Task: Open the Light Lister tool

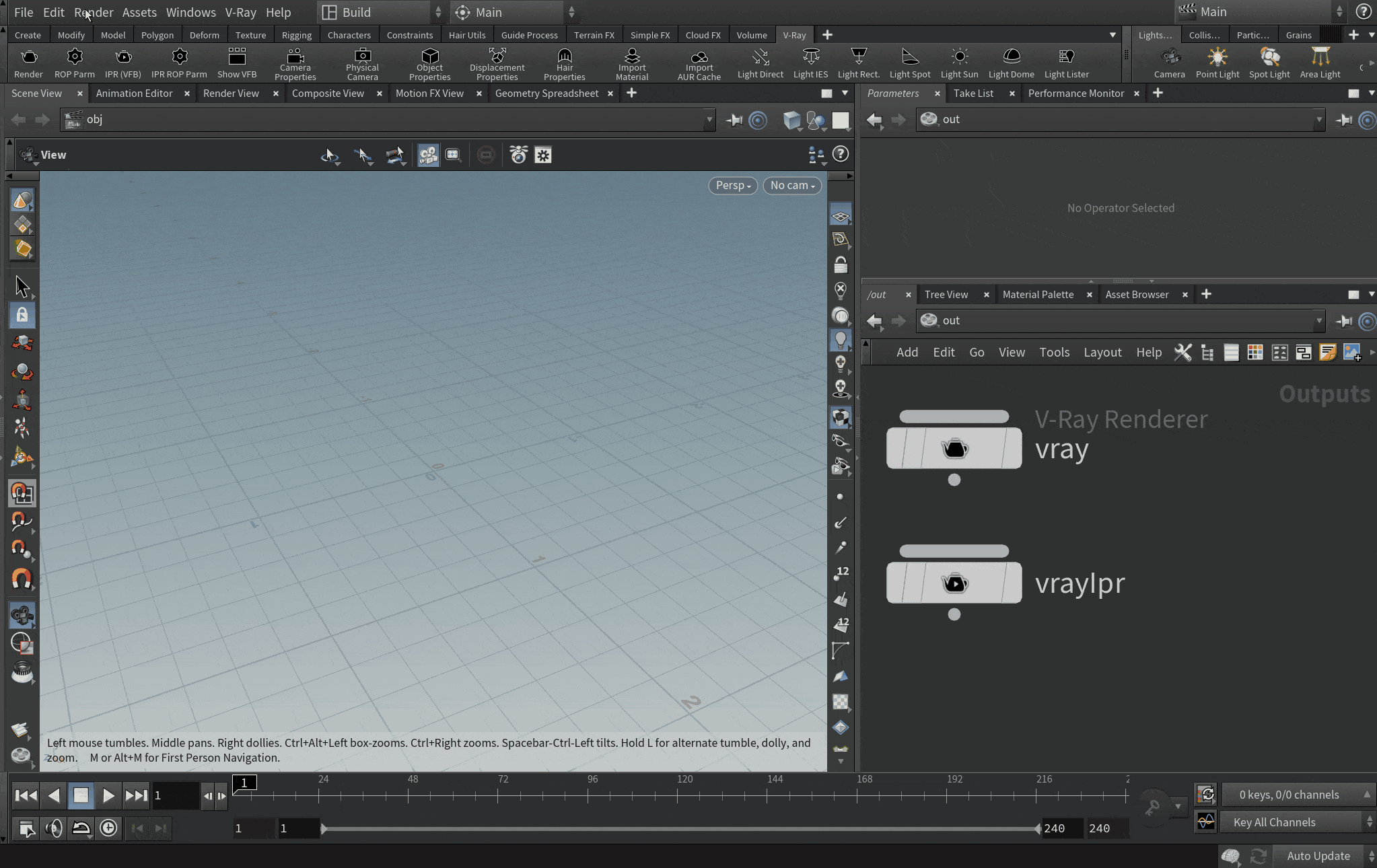Action: 1066,62
